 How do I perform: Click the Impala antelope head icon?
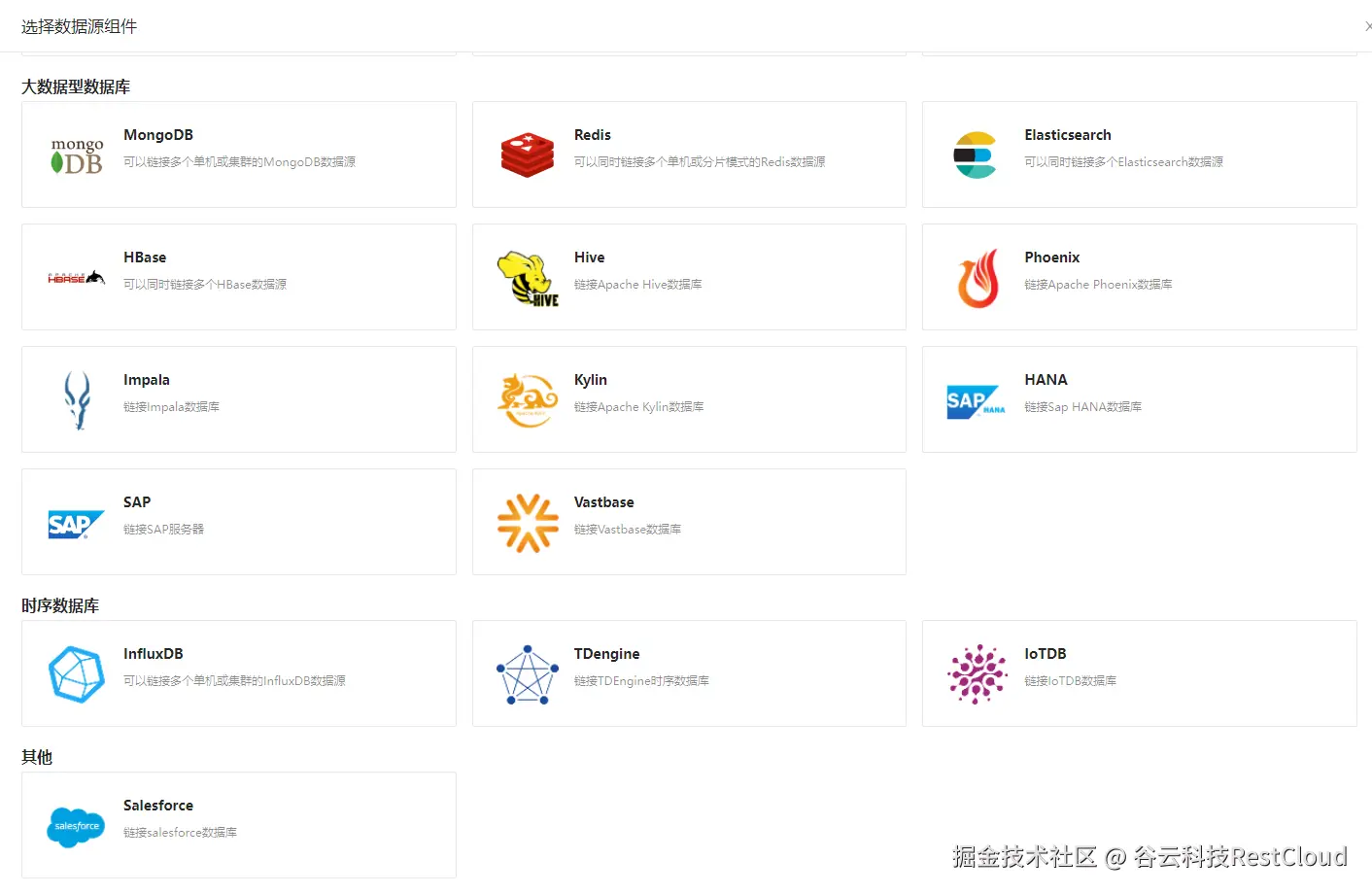coord(77,400)
